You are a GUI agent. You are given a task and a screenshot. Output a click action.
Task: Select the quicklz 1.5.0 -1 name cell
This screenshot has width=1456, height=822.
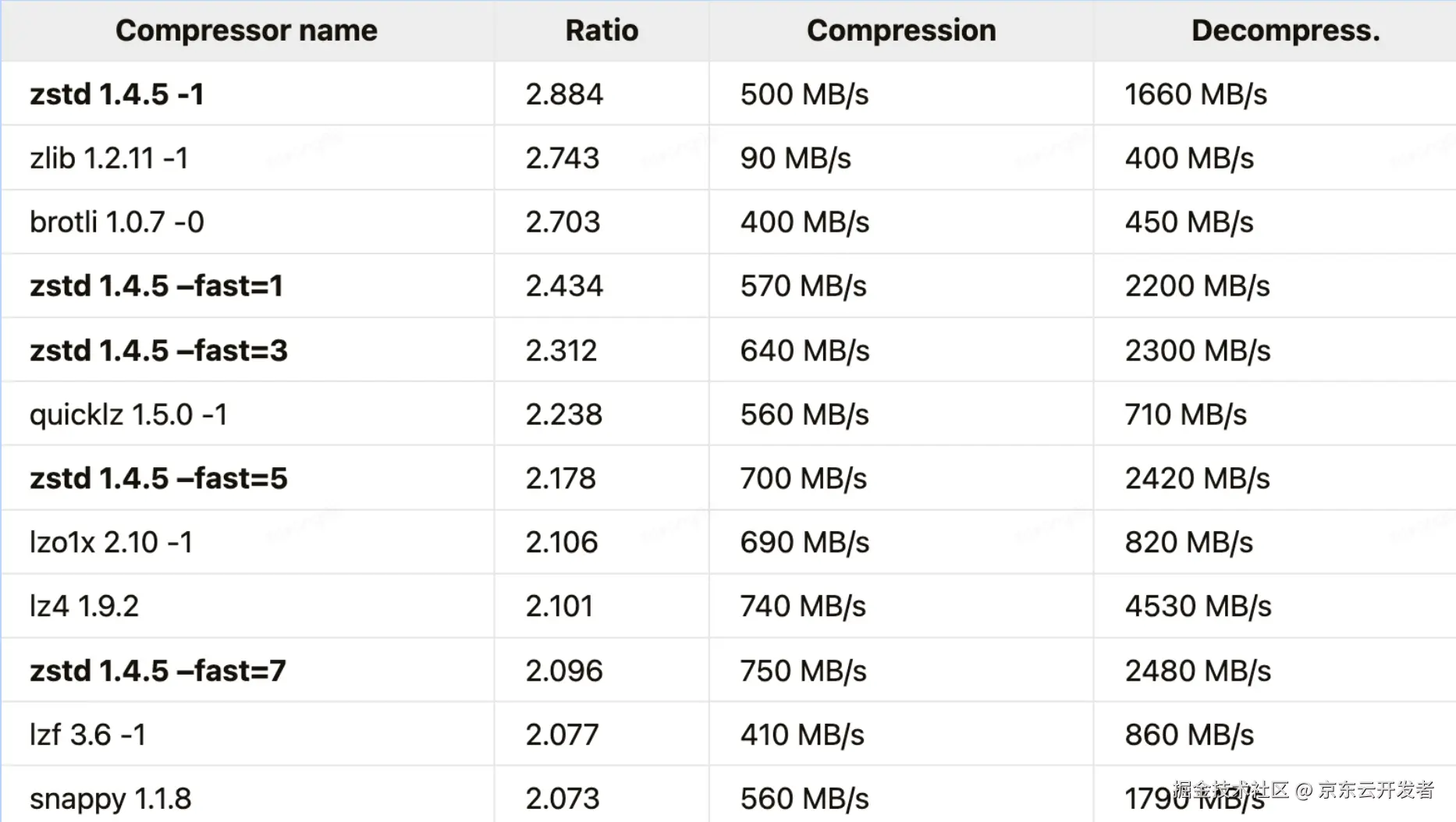tap(129, 415)
